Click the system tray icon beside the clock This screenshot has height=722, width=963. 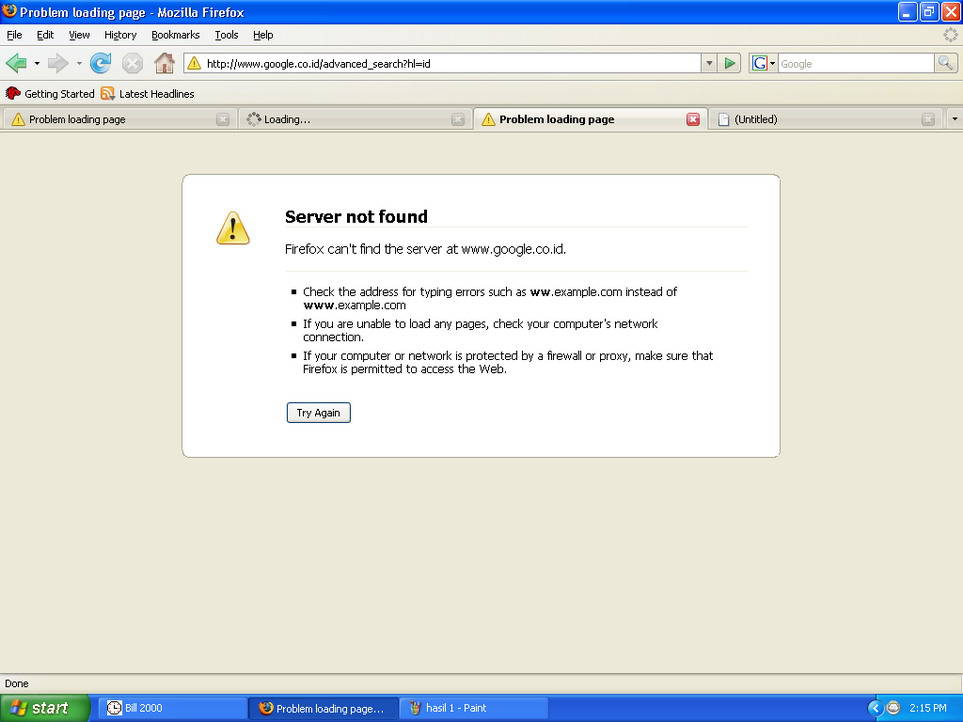tap(893, 708)
